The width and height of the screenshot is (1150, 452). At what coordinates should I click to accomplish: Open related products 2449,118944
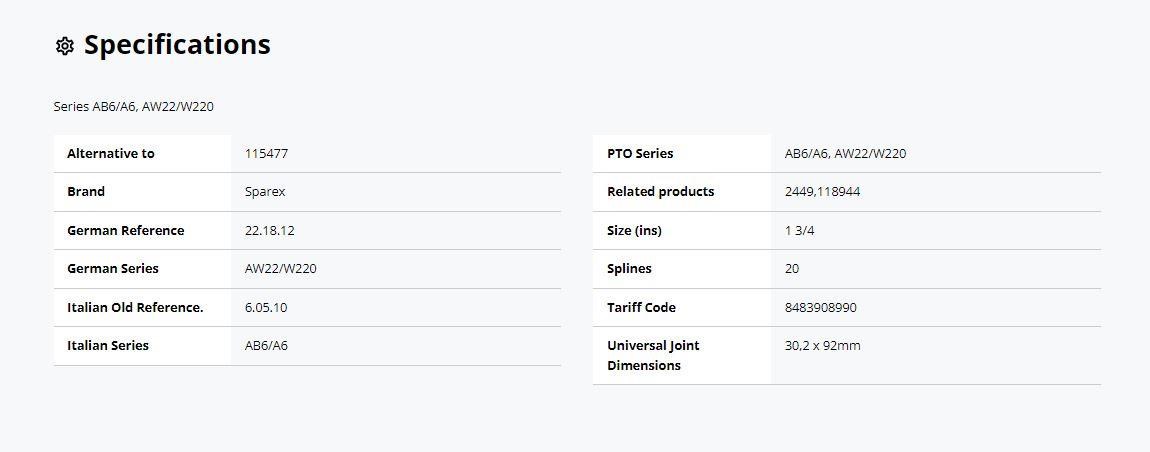[823, 192]
